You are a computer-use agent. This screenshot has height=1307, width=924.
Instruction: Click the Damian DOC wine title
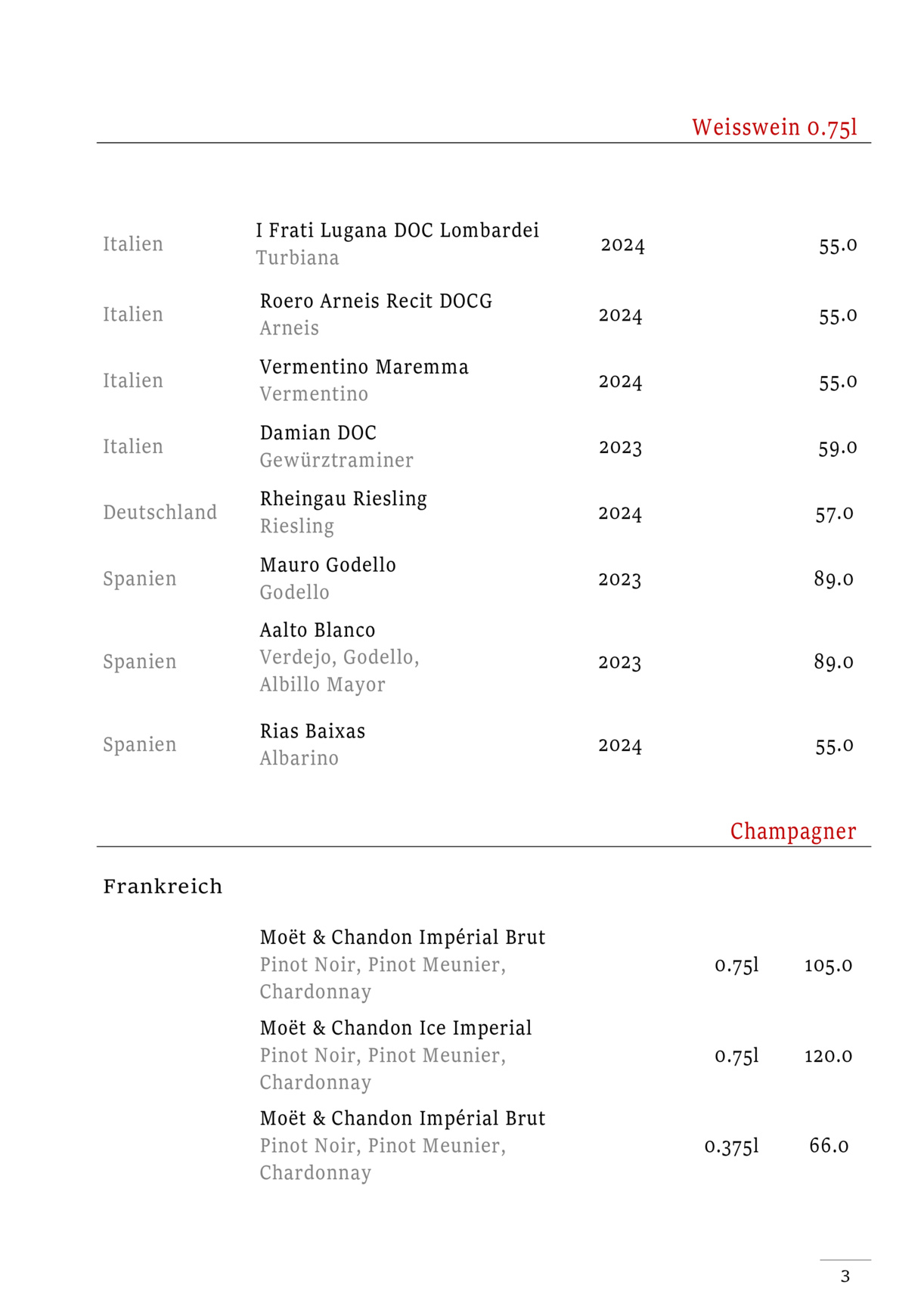pos(318,433)
